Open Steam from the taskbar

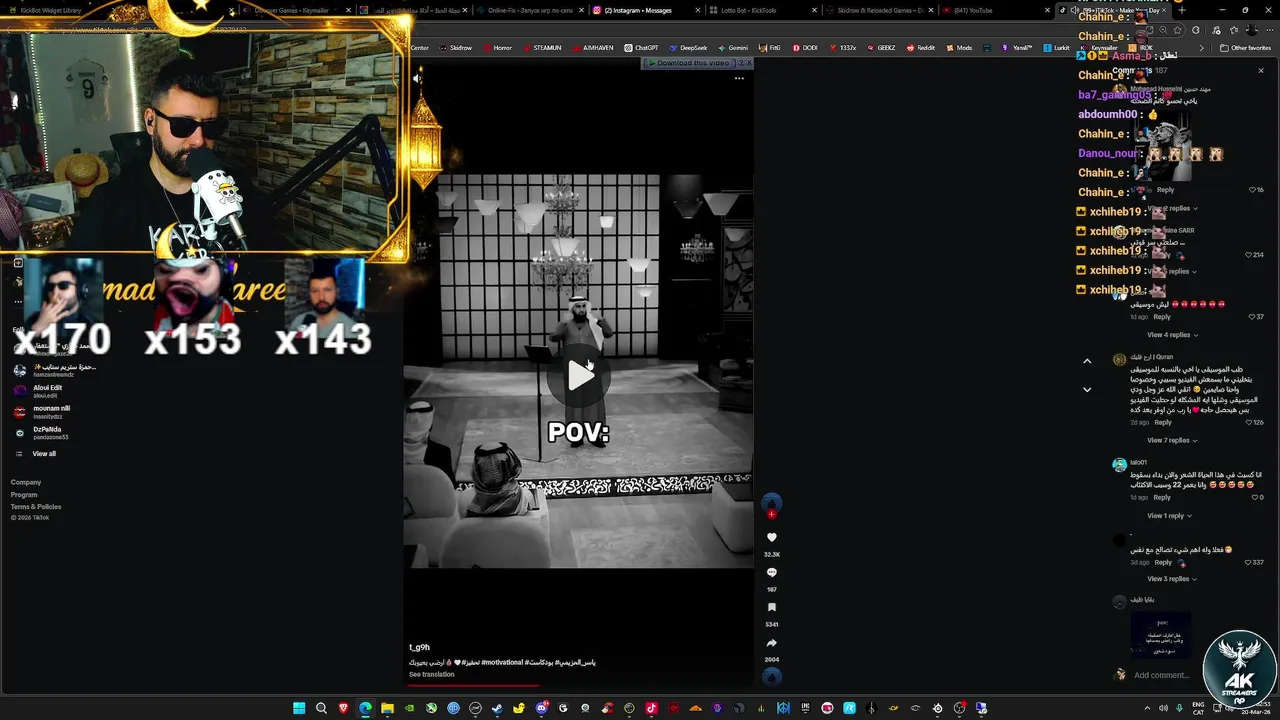pyautogui.click(x=497, y=708)
